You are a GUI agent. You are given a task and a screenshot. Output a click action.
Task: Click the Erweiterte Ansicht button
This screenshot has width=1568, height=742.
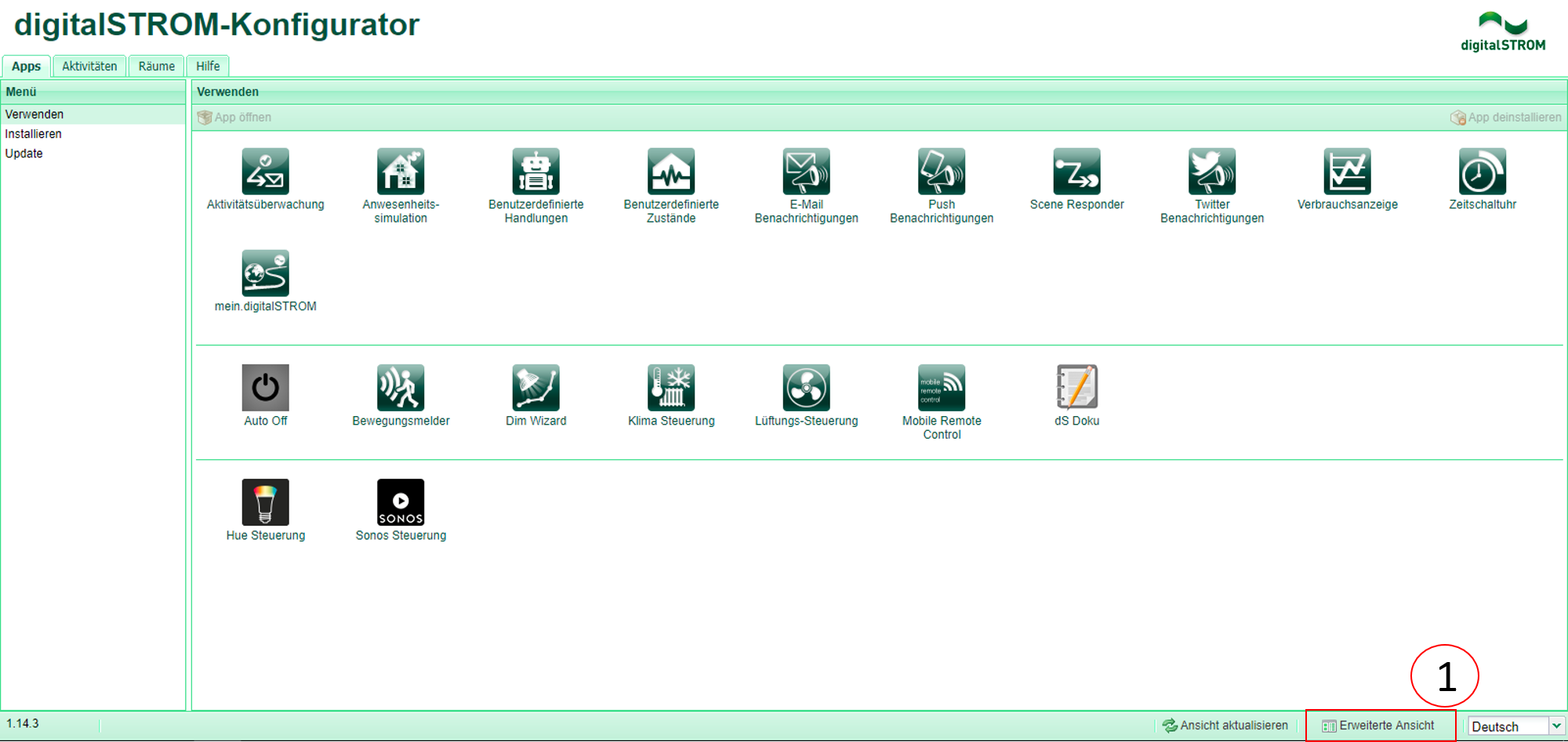1379,726
